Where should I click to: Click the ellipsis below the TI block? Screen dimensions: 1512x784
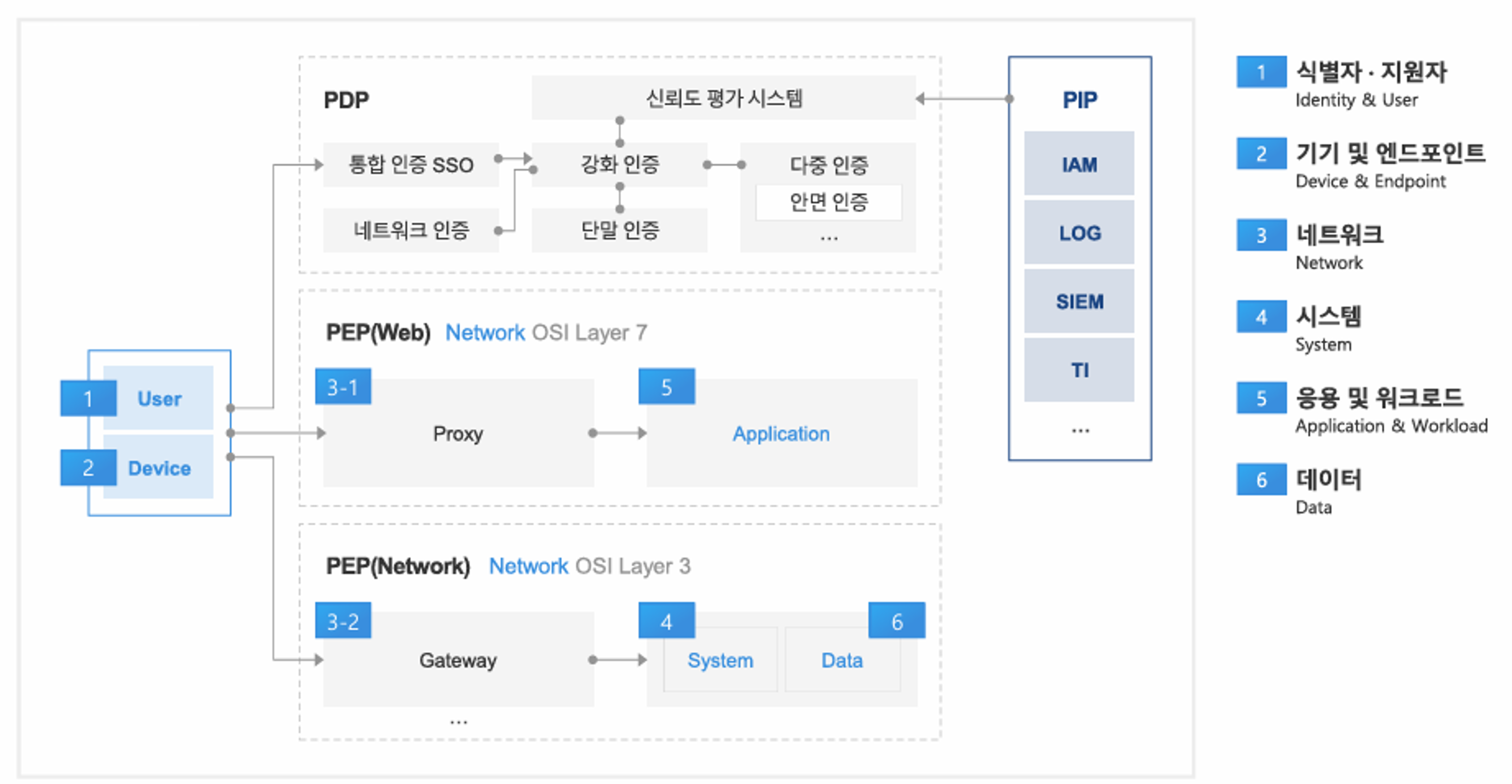coord(1080,431)
